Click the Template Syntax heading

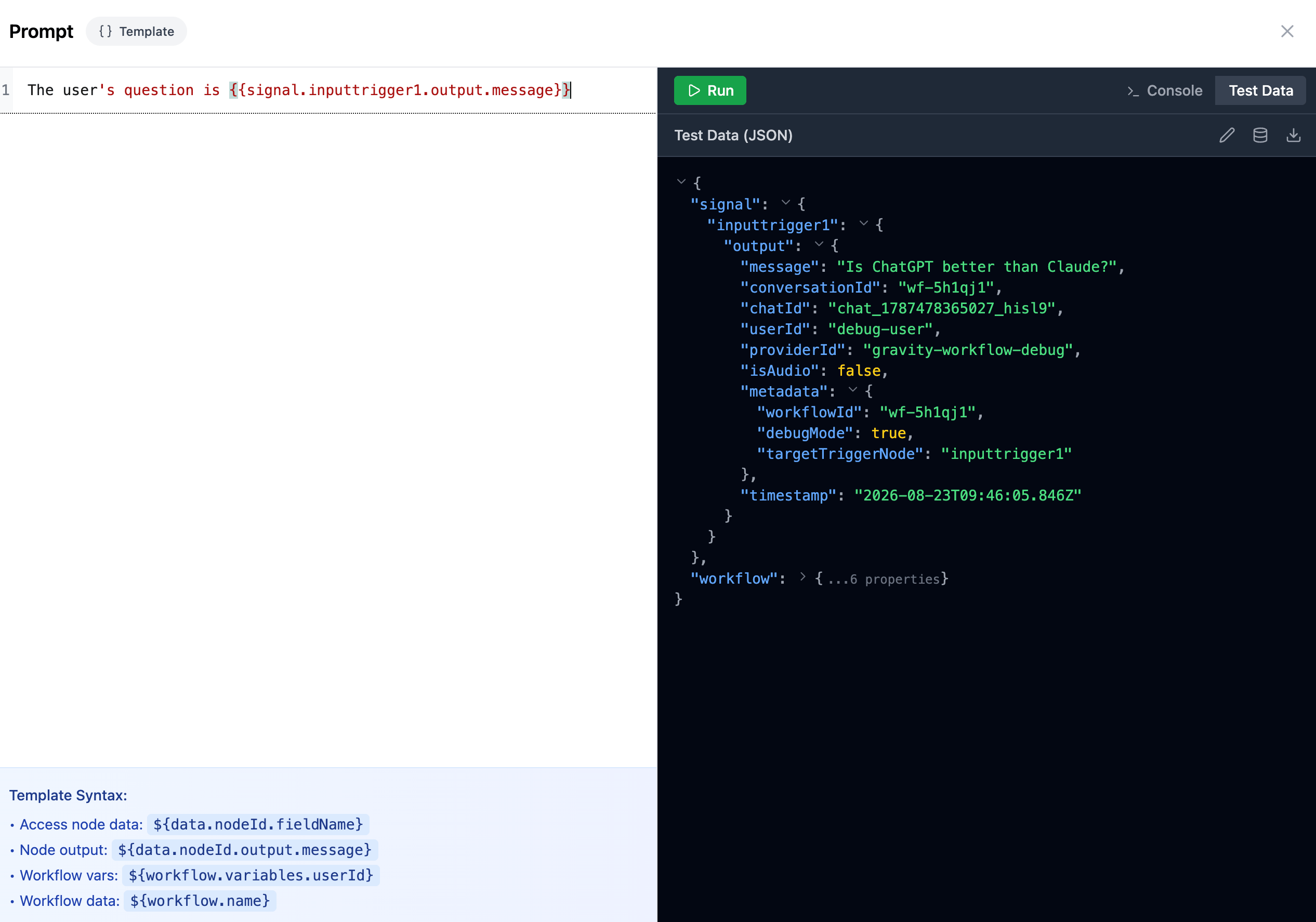coord(68,795)
